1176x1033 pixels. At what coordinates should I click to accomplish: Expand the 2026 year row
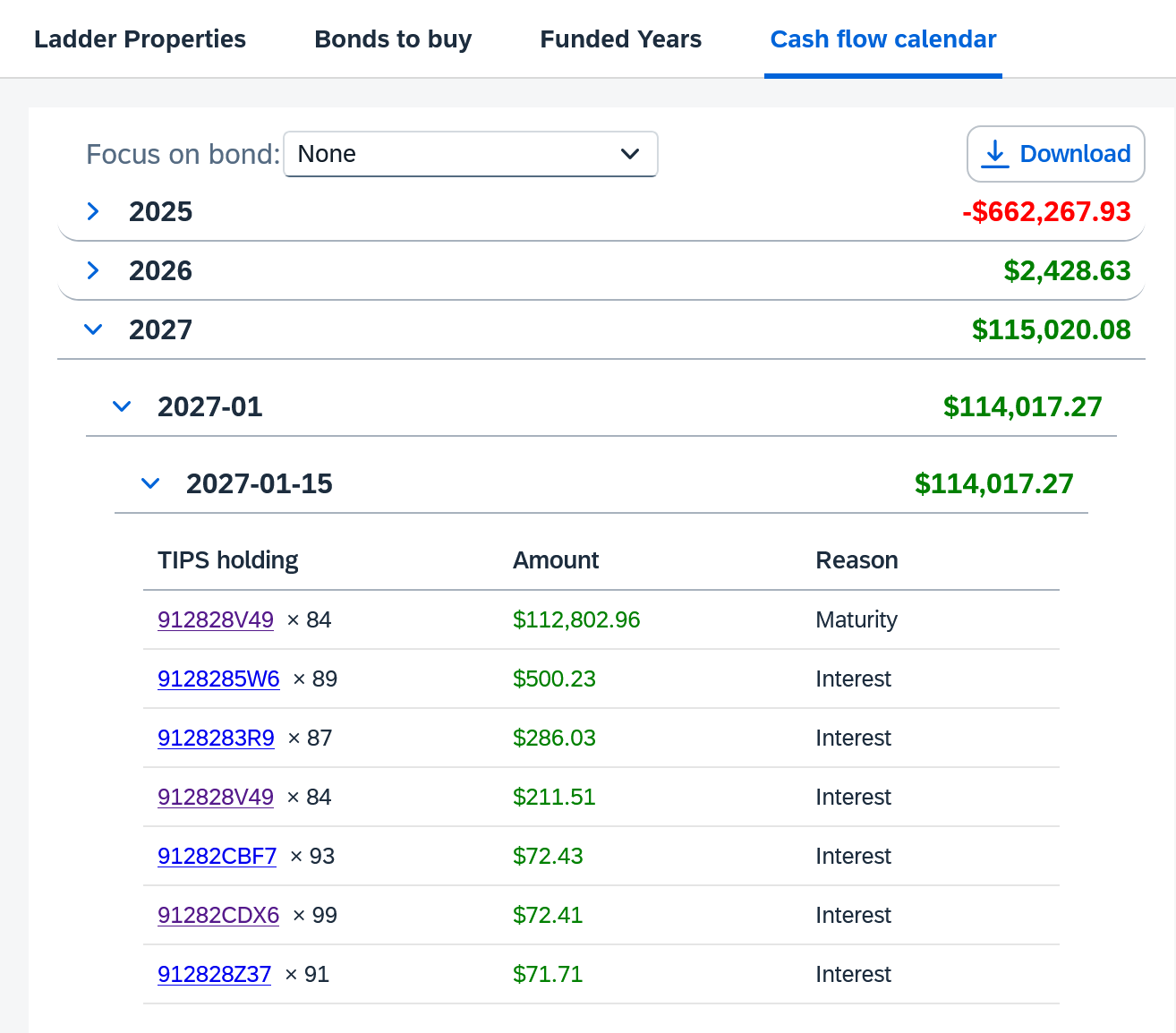click(x=93, y=270)
